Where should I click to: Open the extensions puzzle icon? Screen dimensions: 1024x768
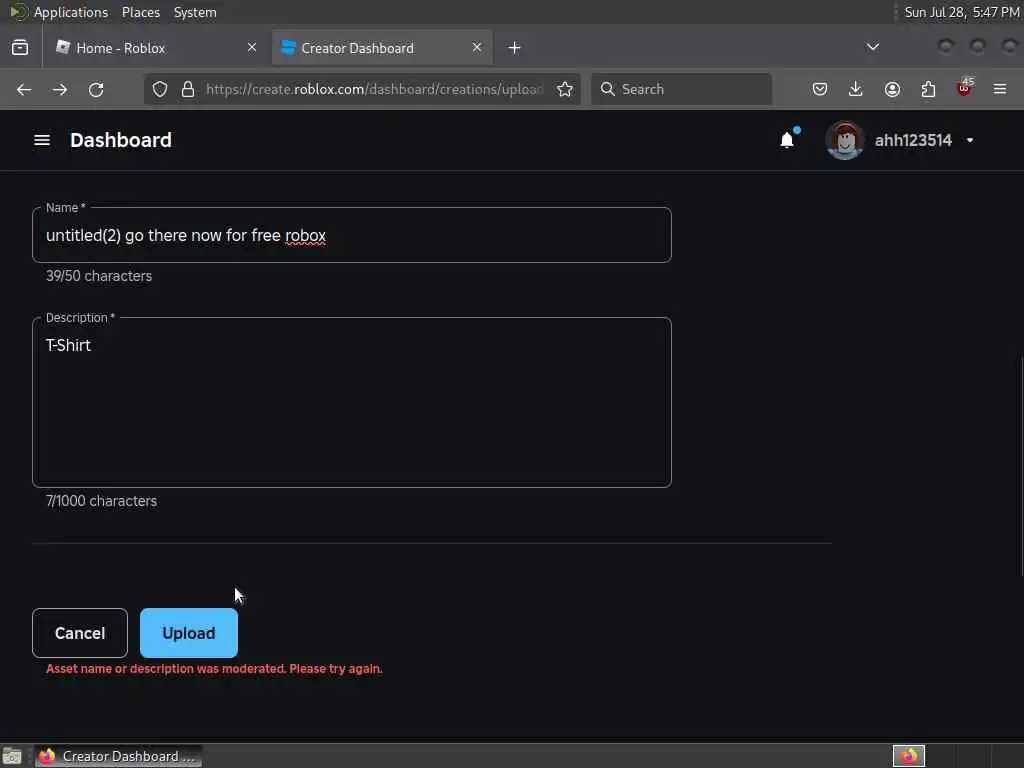click(928, 89)
